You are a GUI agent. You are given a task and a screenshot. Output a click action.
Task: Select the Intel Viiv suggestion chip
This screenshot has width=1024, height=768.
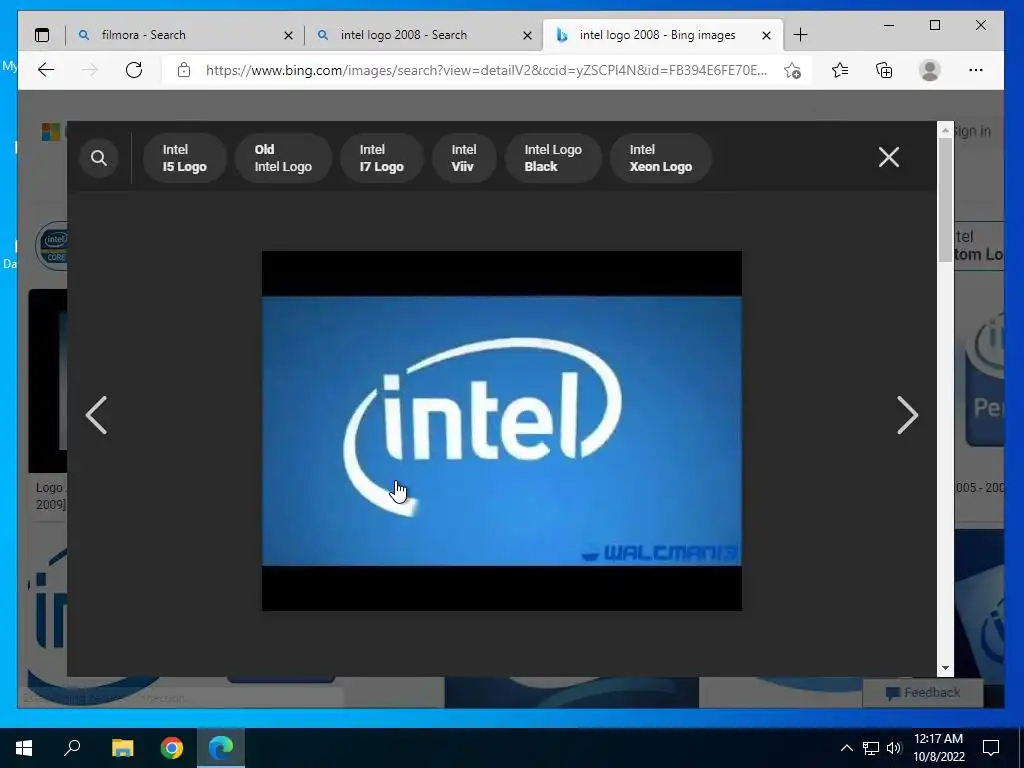tap(464, 158)
